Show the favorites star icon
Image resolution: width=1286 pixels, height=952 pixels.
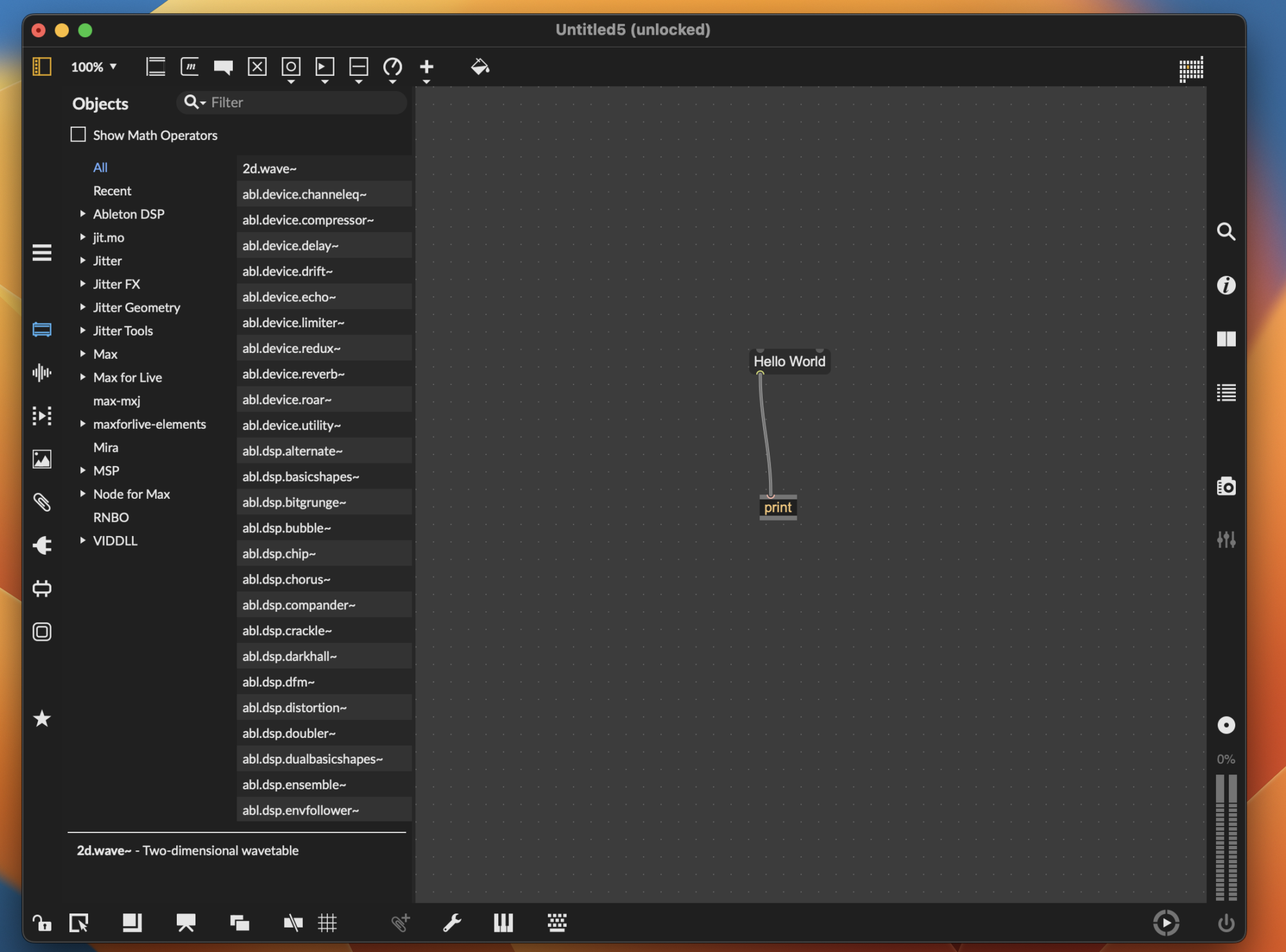(42, 719)
